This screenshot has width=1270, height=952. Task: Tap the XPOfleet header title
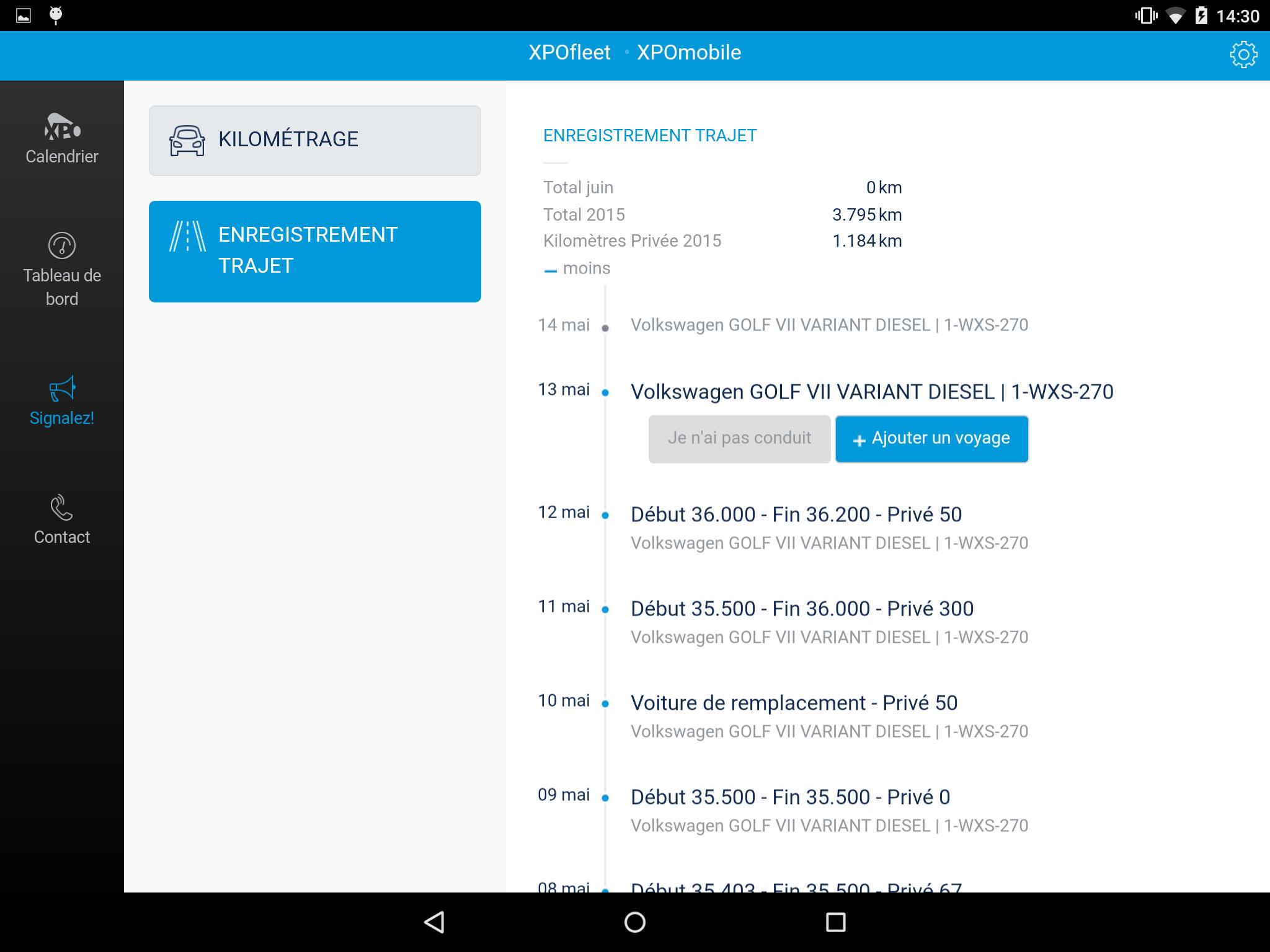point(569,53)
